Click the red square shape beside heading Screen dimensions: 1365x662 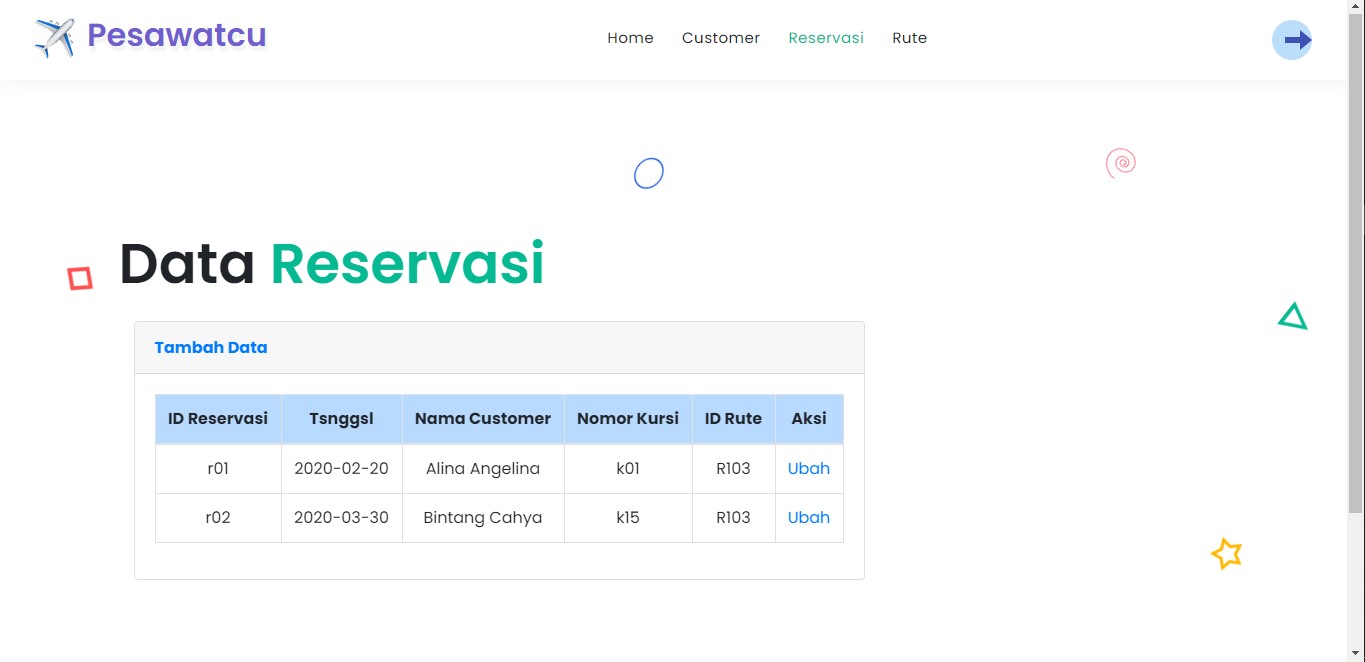pos(80,278)
